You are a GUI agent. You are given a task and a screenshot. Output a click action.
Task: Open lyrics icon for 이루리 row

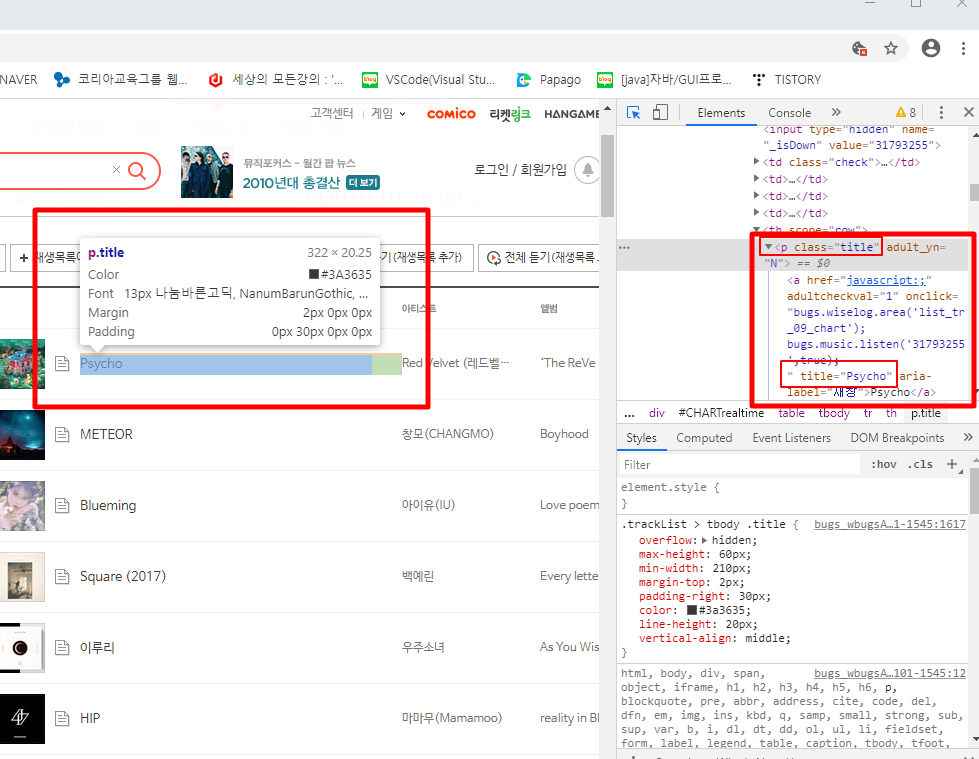pyautogui.click(x=62, y=647)
